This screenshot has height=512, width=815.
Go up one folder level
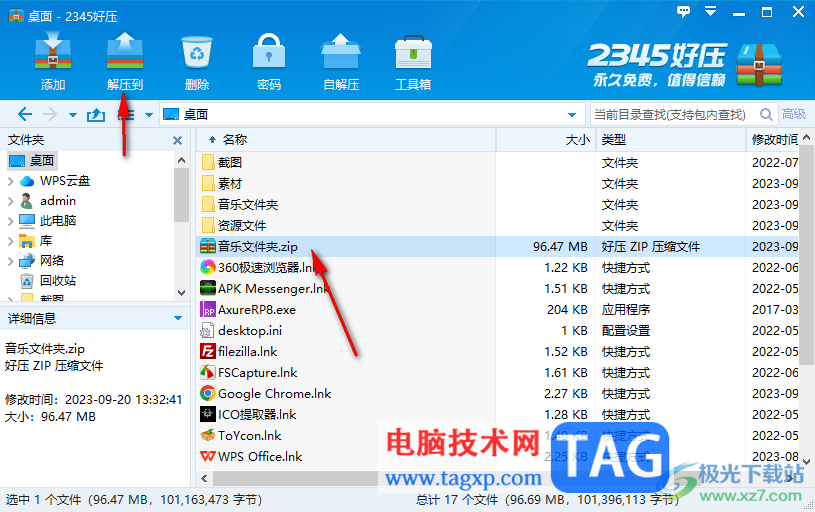point(96,114)
